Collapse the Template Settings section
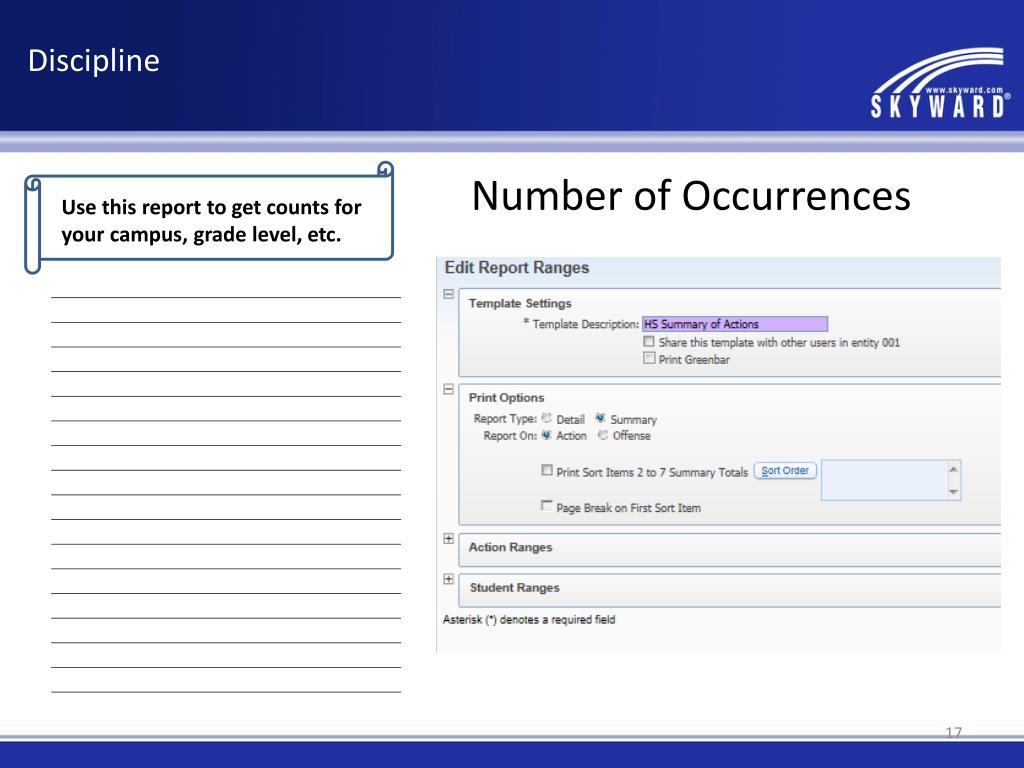The width and height of the screenshot is (1024, 768). [449, 295]
